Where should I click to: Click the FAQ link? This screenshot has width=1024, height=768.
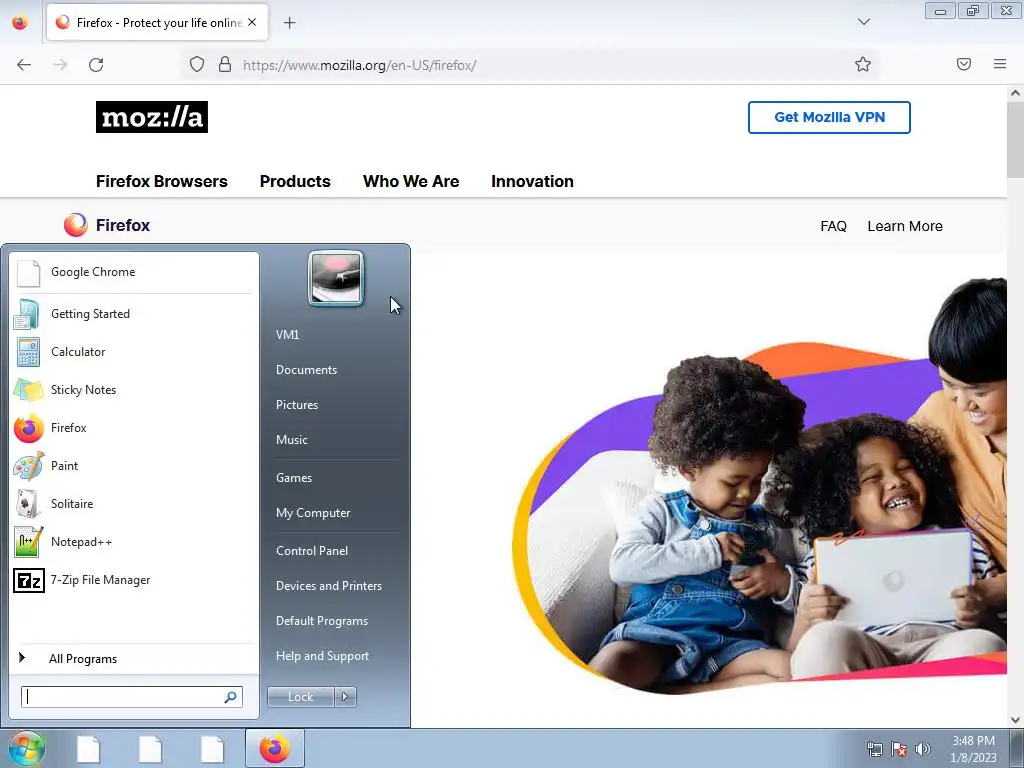point(833,226)
